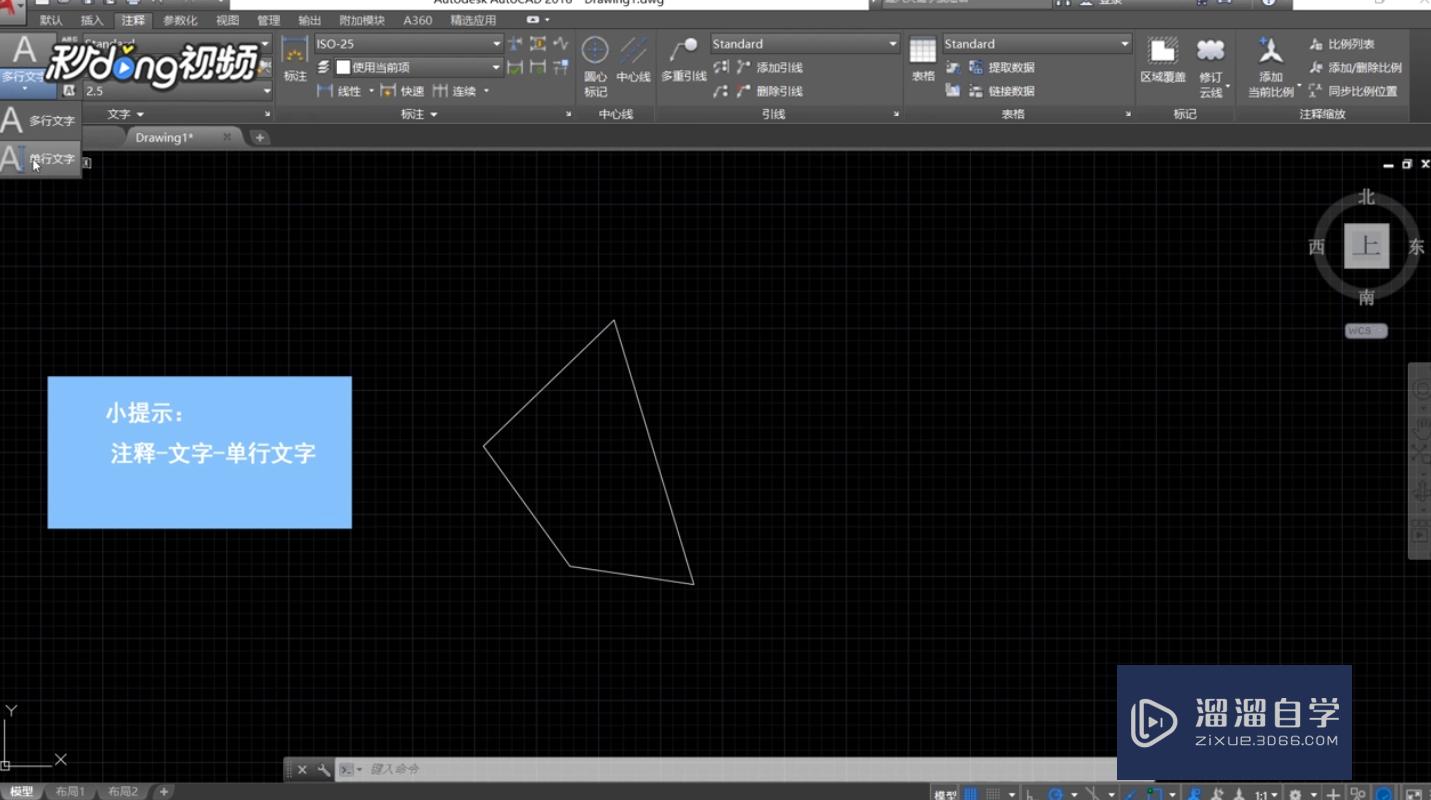
Task: Open the 引线 panel dialog launcher arrow
Action: coord(895,115)
